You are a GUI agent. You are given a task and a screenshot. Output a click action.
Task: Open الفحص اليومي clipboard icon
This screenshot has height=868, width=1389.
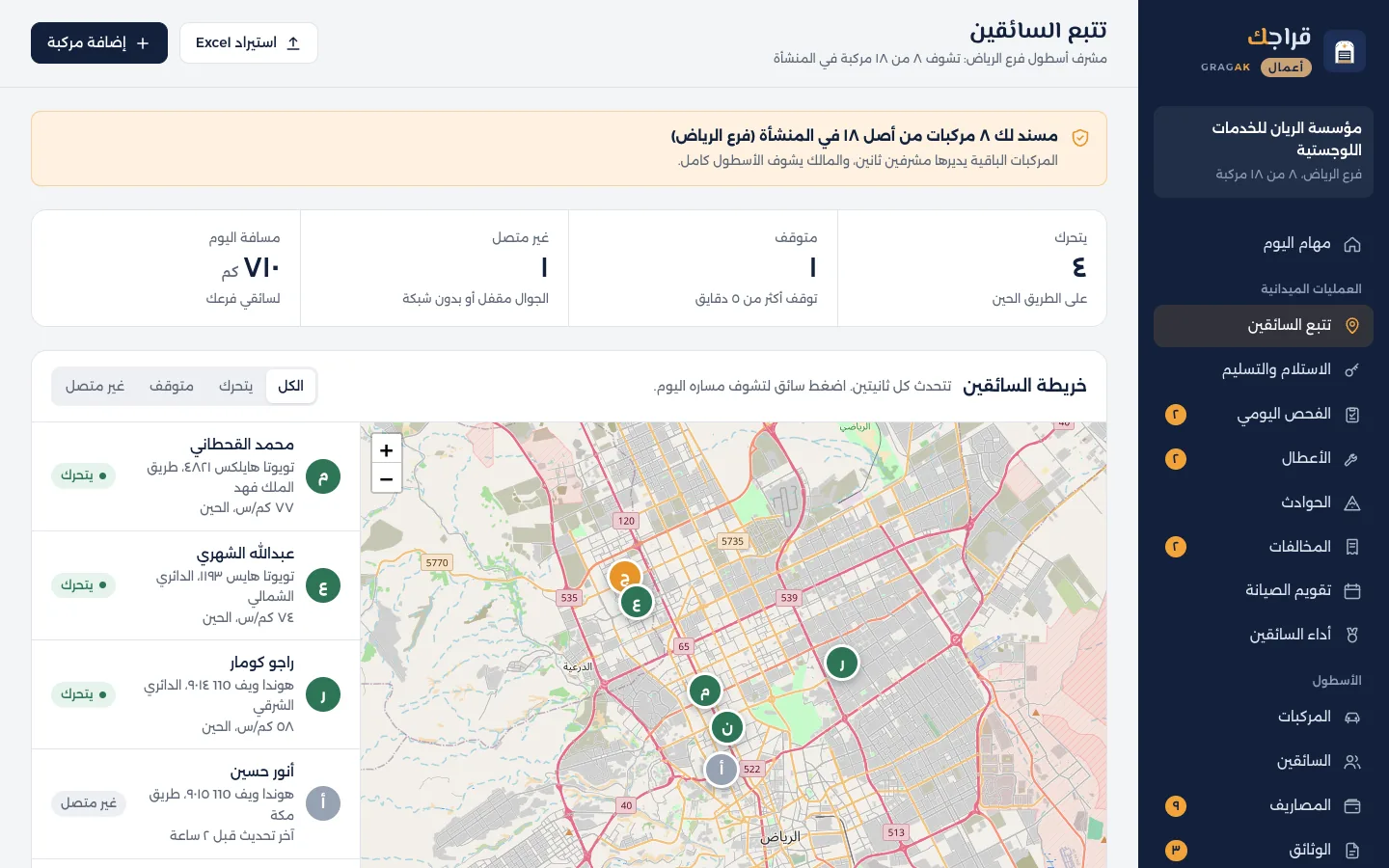point(1352,415)
